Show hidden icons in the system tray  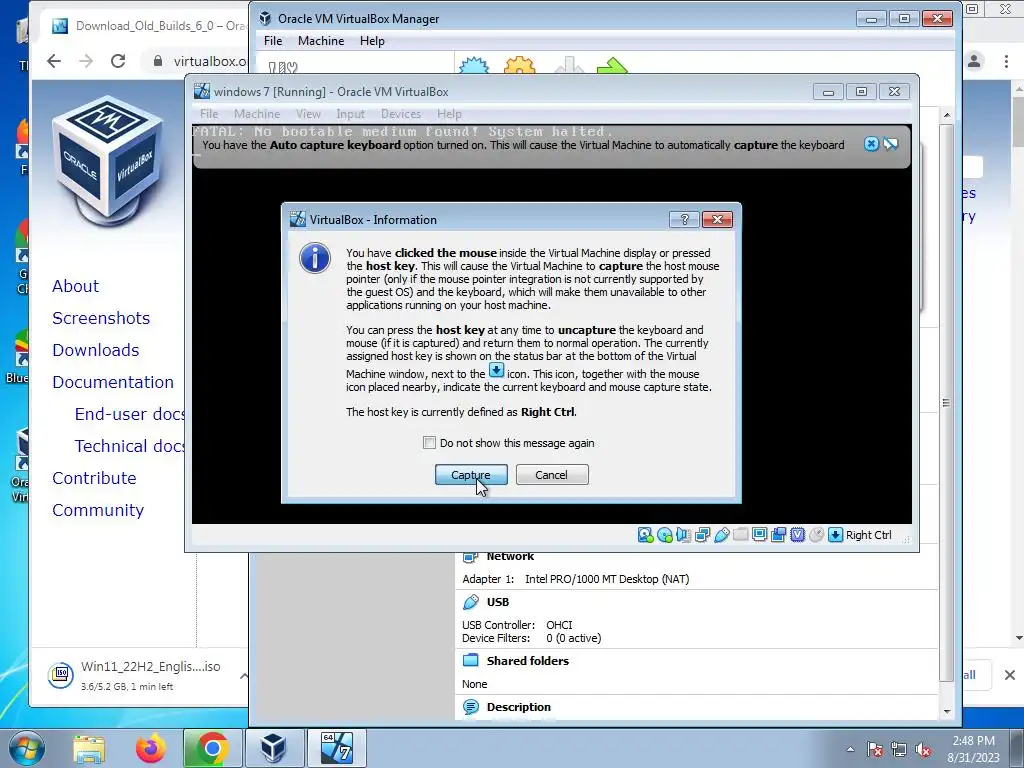pos(850,749)
